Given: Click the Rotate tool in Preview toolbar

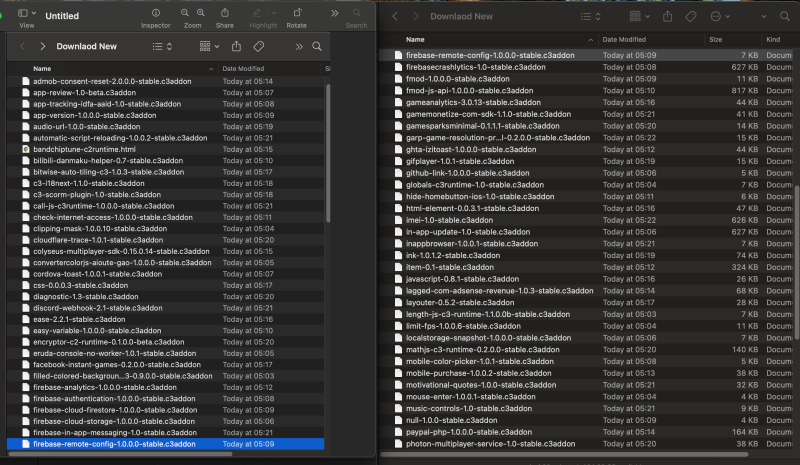Looking at the screenshot, I should click(x=297, y=13).
